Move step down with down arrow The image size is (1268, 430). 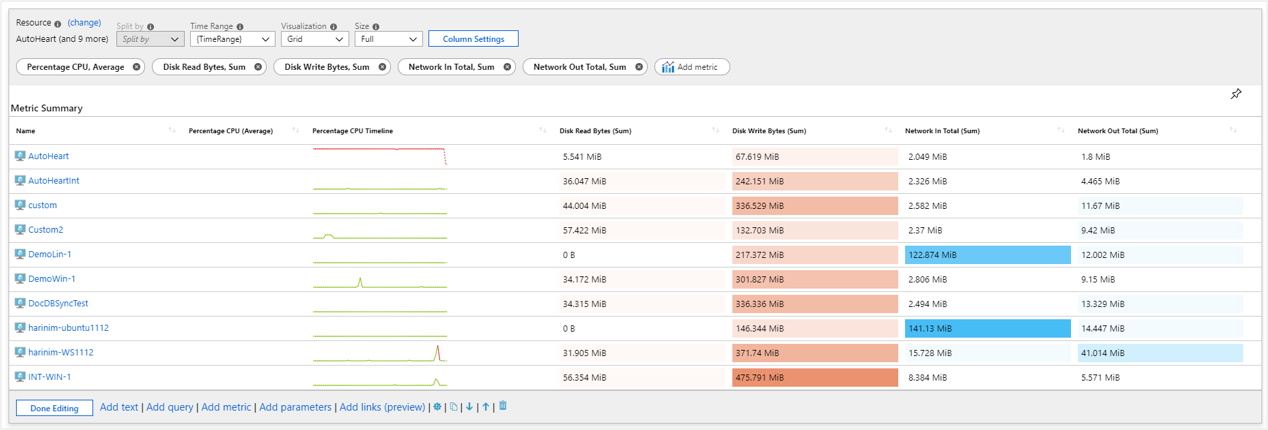[x=470, y=407]
